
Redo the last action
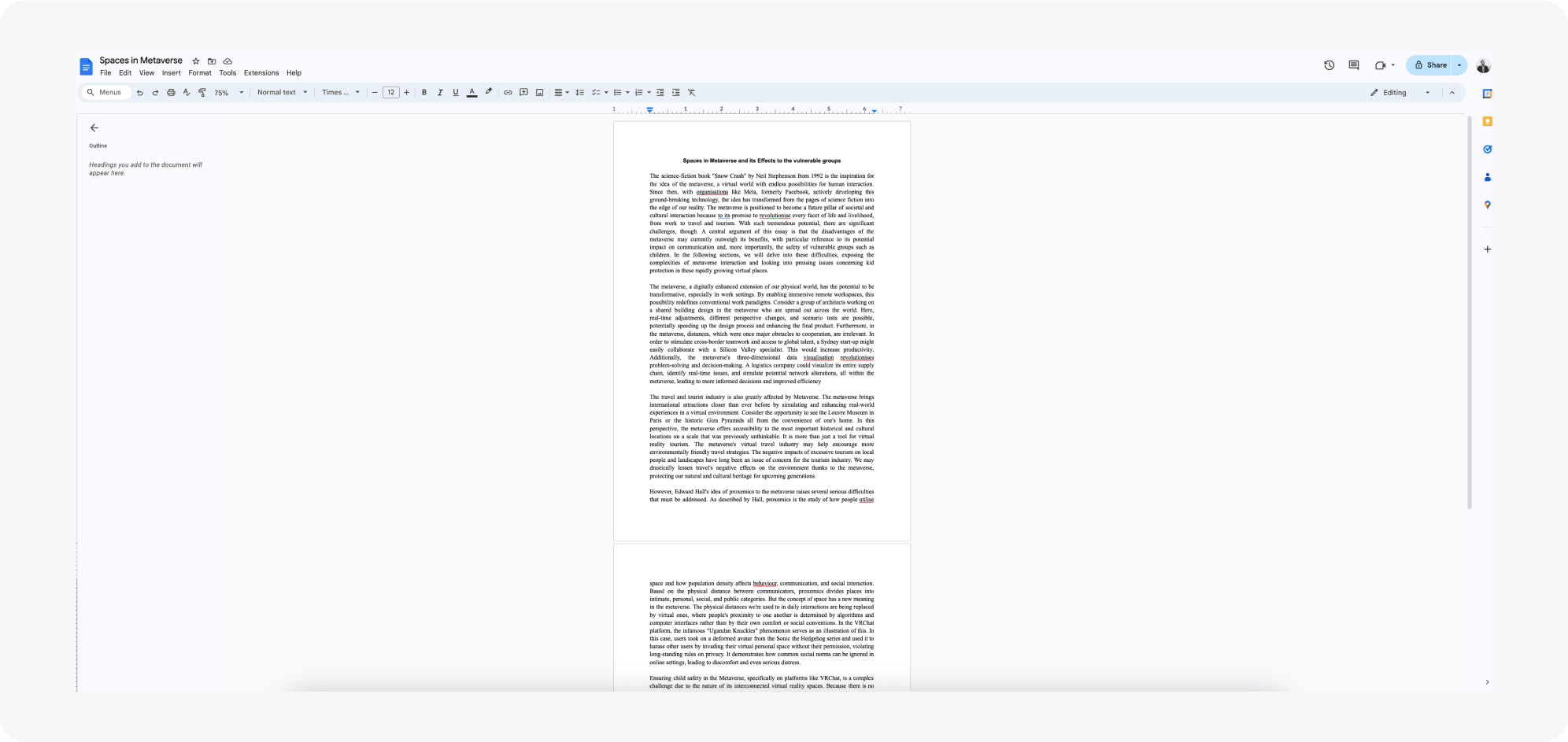[155, 93]
